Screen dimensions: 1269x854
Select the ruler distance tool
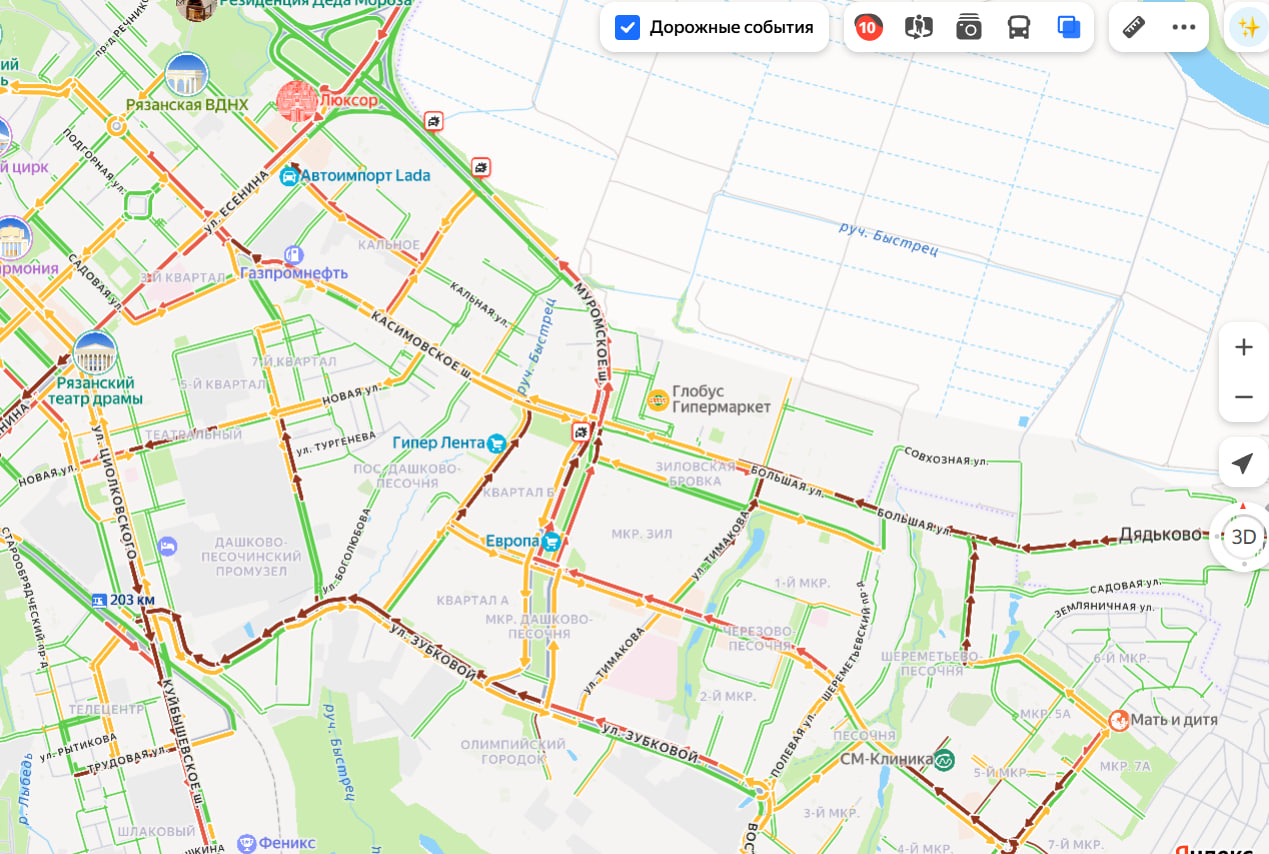click(x=1134, y=27)
